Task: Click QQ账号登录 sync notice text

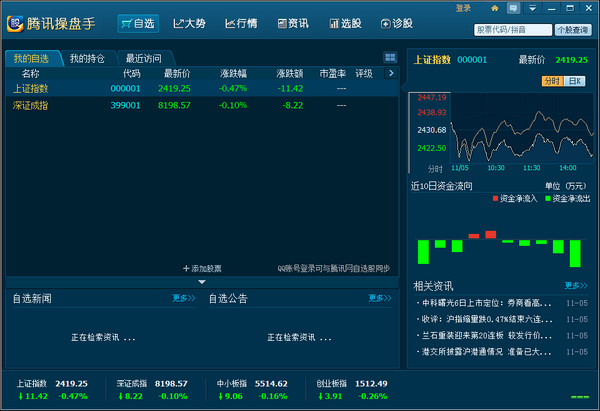Action: [x=334, y=269]
